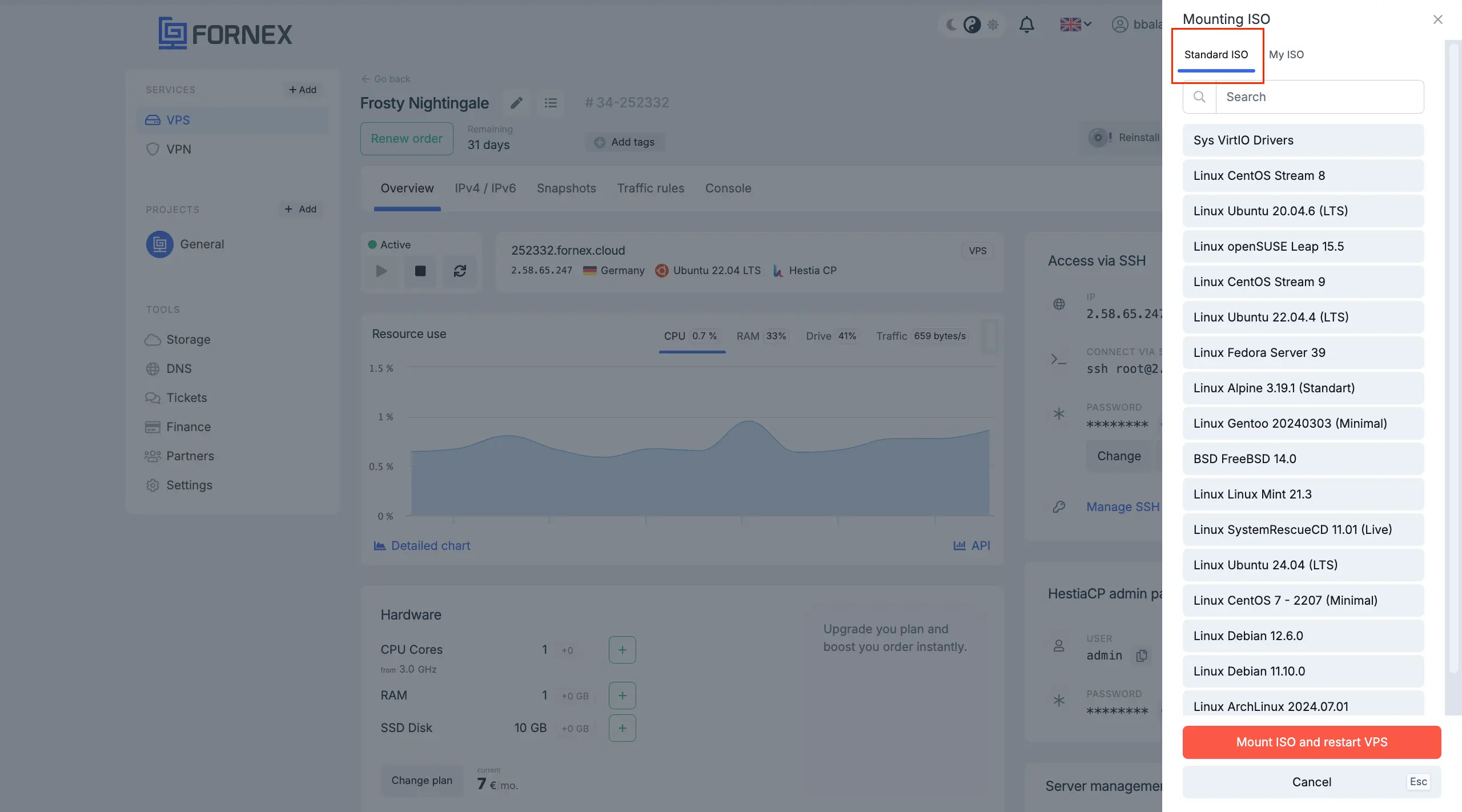1462x812 pixels.
Task: Open Settings in sidebar
Action: pyautogui.click(x=178, y=485)
